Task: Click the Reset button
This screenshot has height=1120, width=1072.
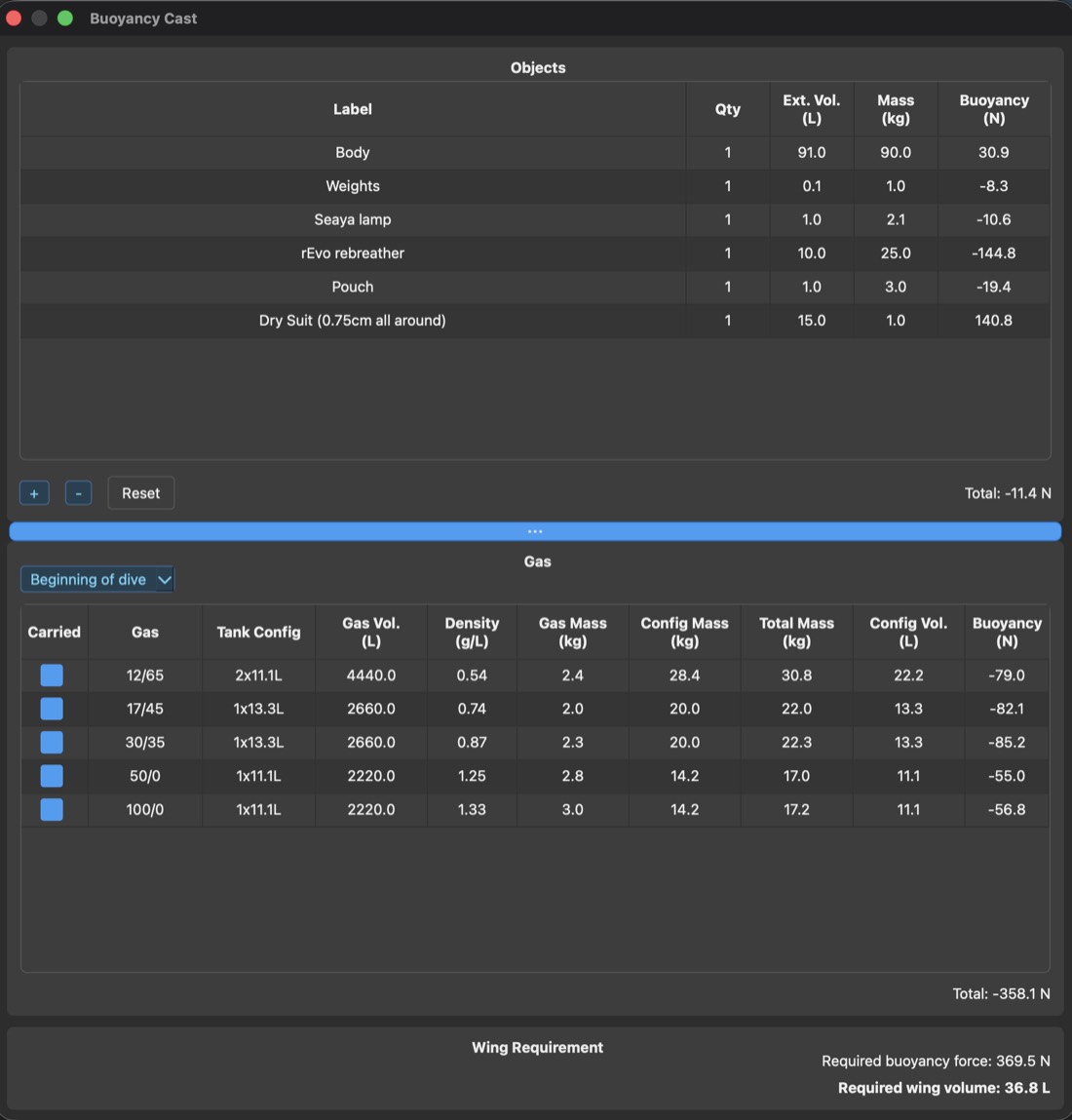Action: tap(140, 493)
